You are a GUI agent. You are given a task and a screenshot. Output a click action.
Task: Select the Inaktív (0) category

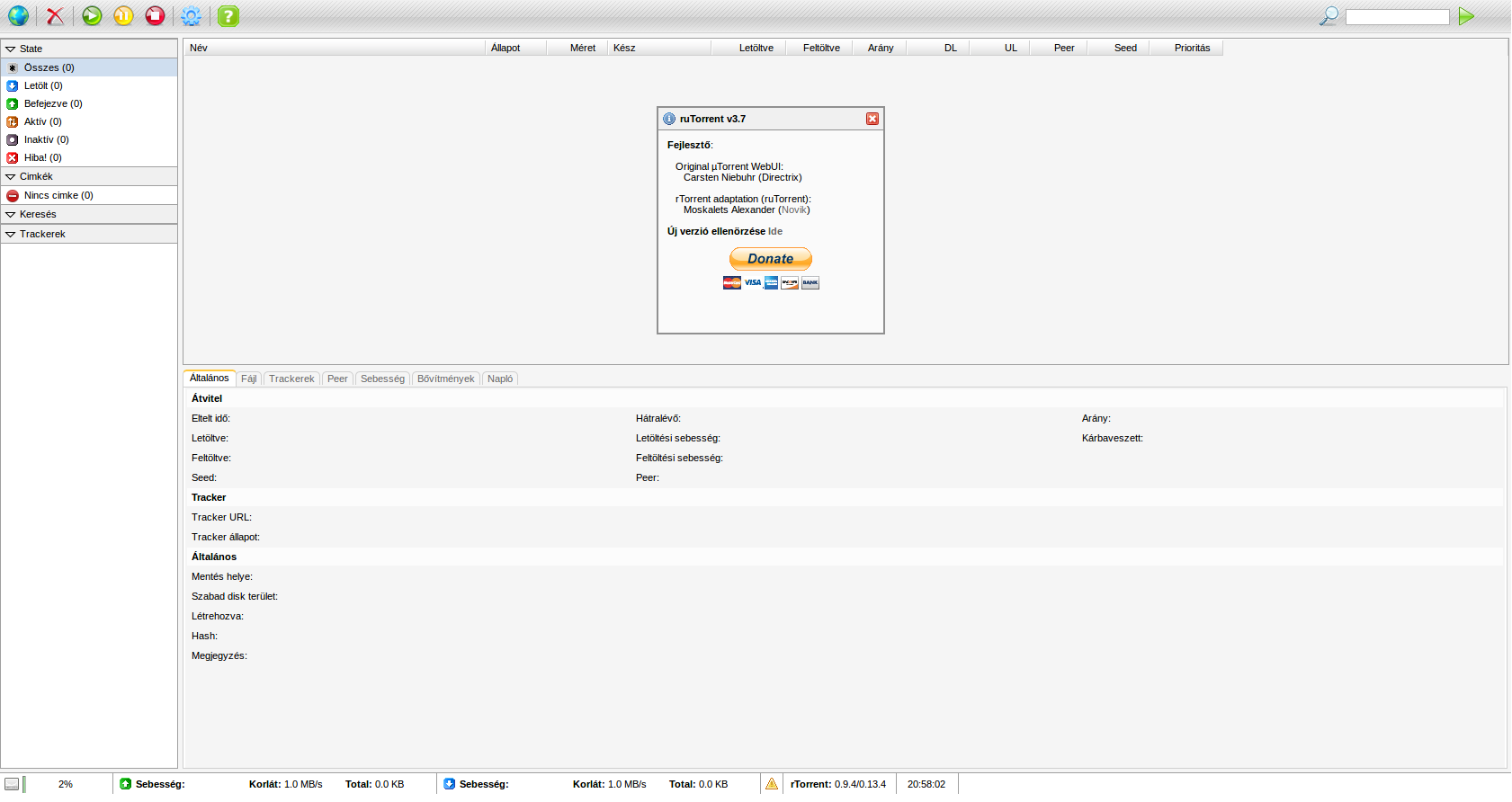click(x=89, y=139)
